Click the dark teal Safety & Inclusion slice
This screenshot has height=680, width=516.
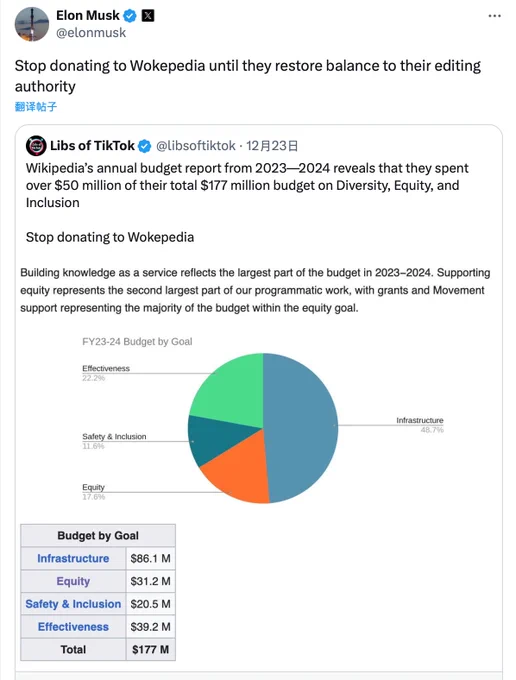tap(212, 440)
